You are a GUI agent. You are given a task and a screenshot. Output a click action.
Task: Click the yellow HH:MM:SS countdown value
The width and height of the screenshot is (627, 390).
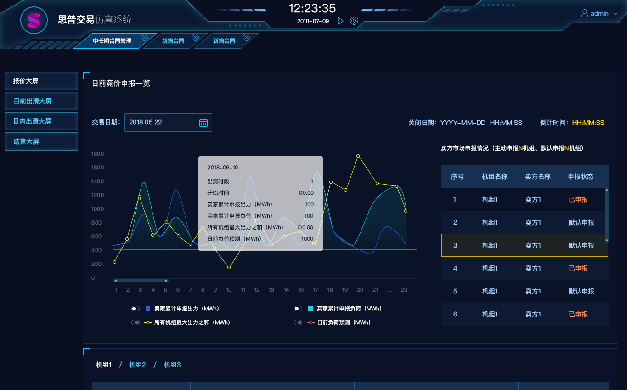(x=588, y=123)
